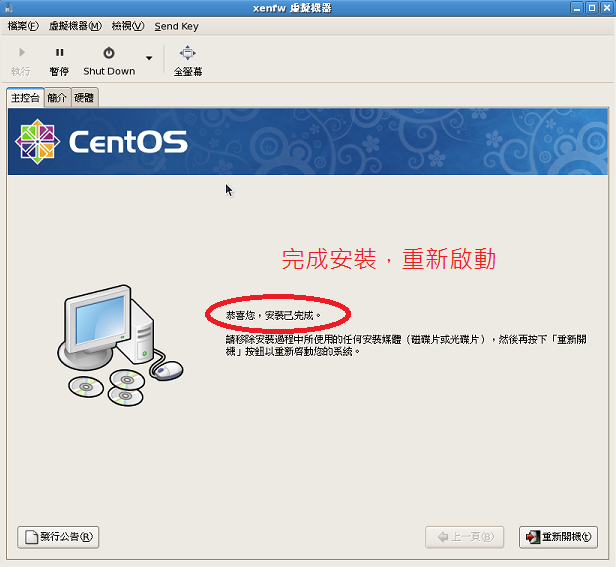616x567 pixels.
Task: Click the CentOS logo in banner
Action: (101, 141)
